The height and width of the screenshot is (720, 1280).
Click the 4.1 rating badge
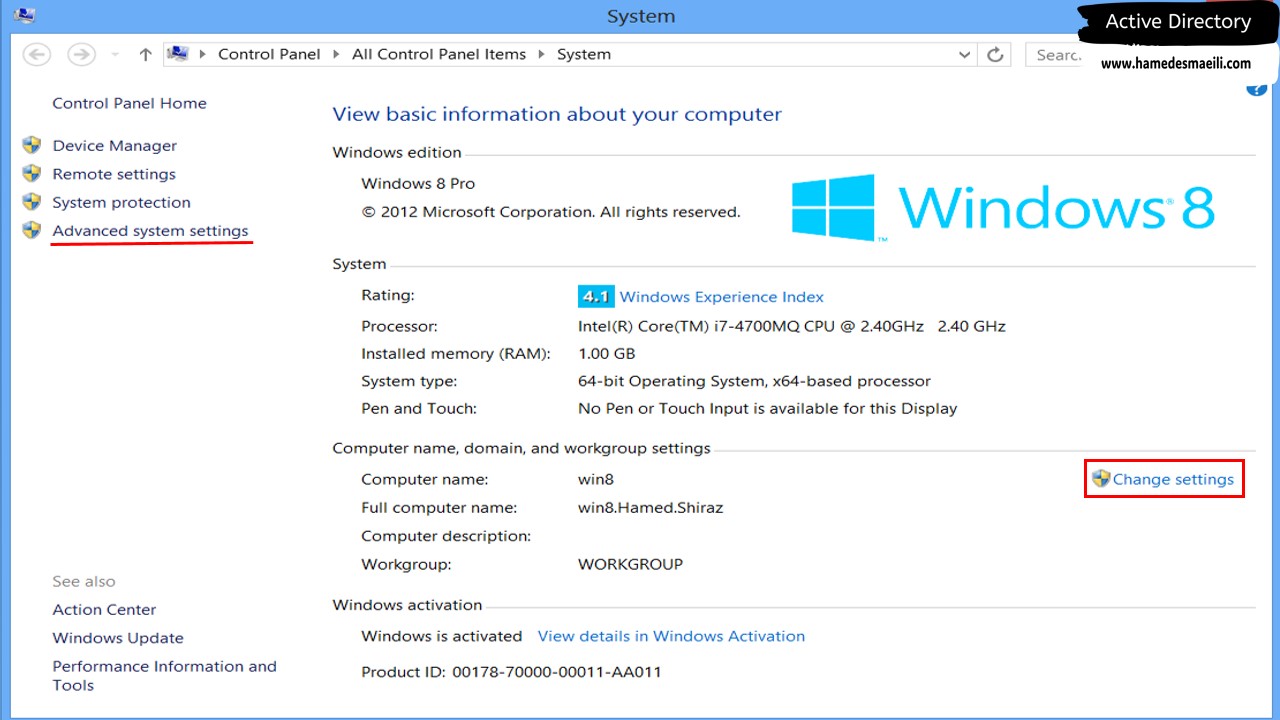coord(596,297)
